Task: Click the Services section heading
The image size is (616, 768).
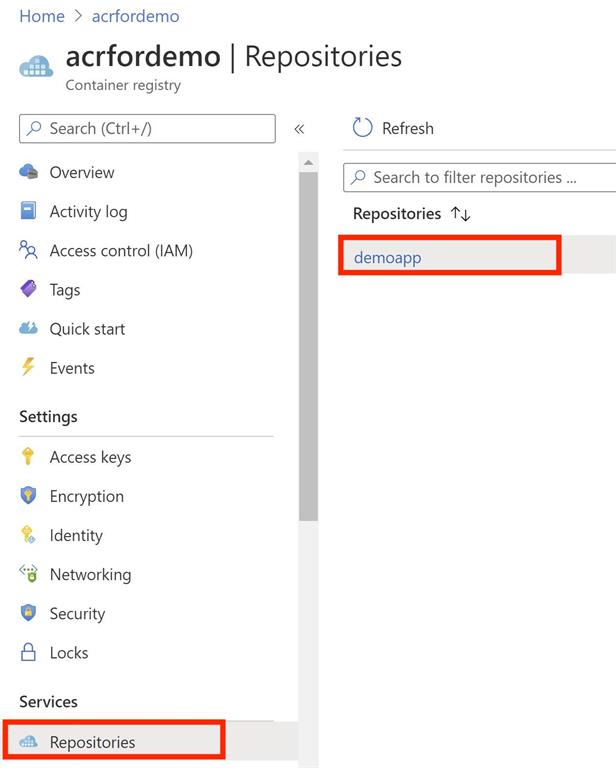Action: point(48,701)
